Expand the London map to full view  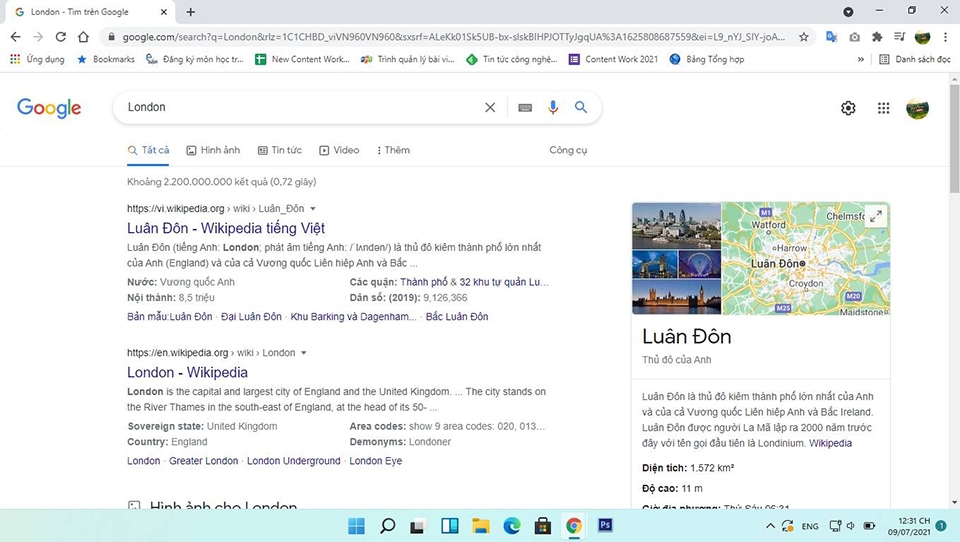(x=876, y=216)
